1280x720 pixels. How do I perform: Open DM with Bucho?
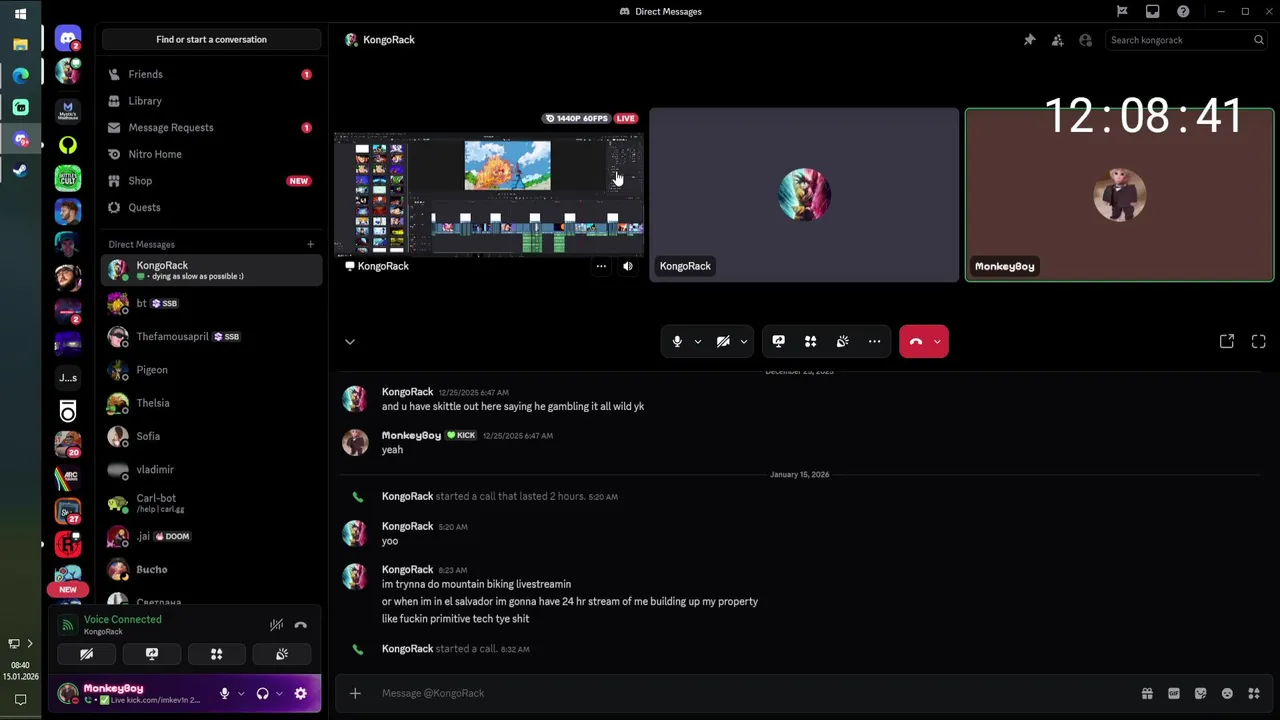(211, 569)
